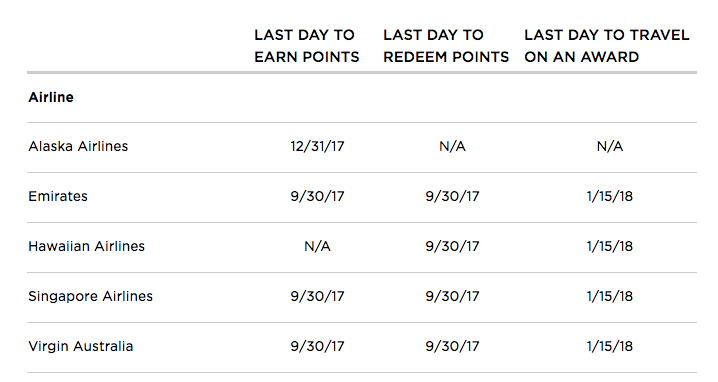Select Singapore Airlines travel date 1/15/18
718x382 pixels.
(610, 296)
